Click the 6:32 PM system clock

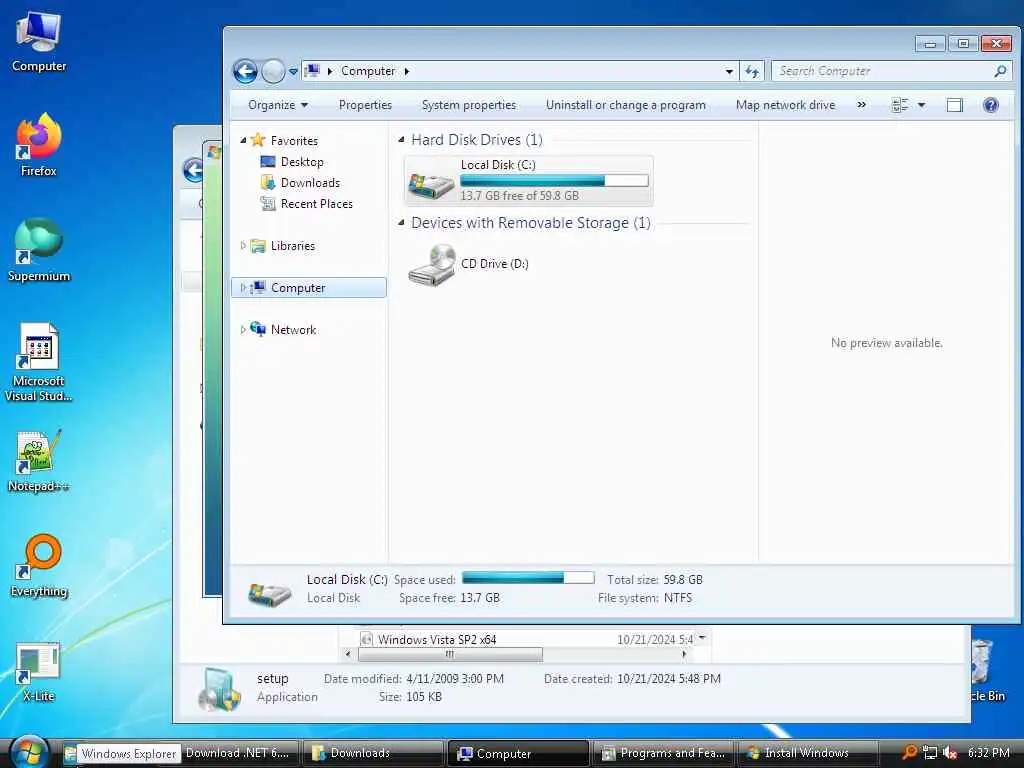click(988, 753)
